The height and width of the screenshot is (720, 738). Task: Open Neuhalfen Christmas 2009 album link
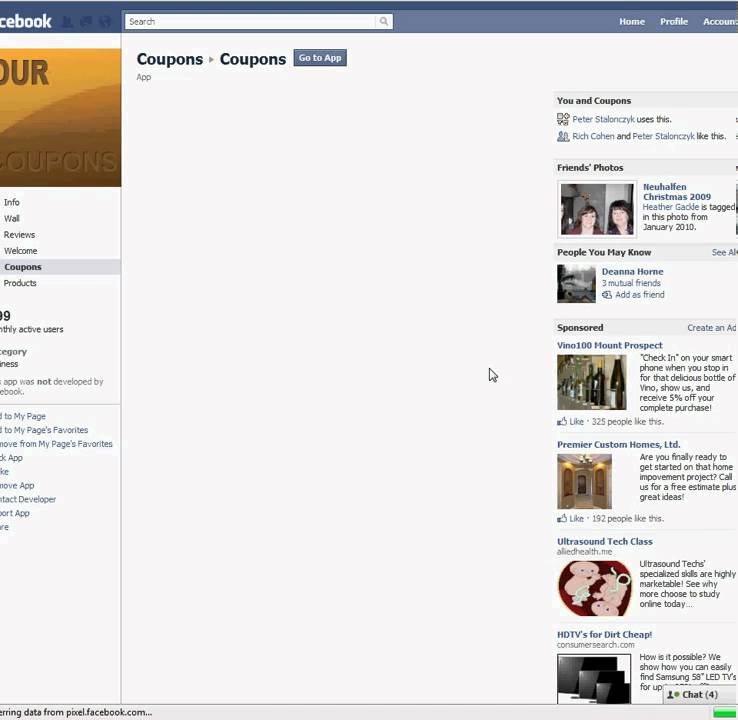pyautogui.click(x=677, y=192)
